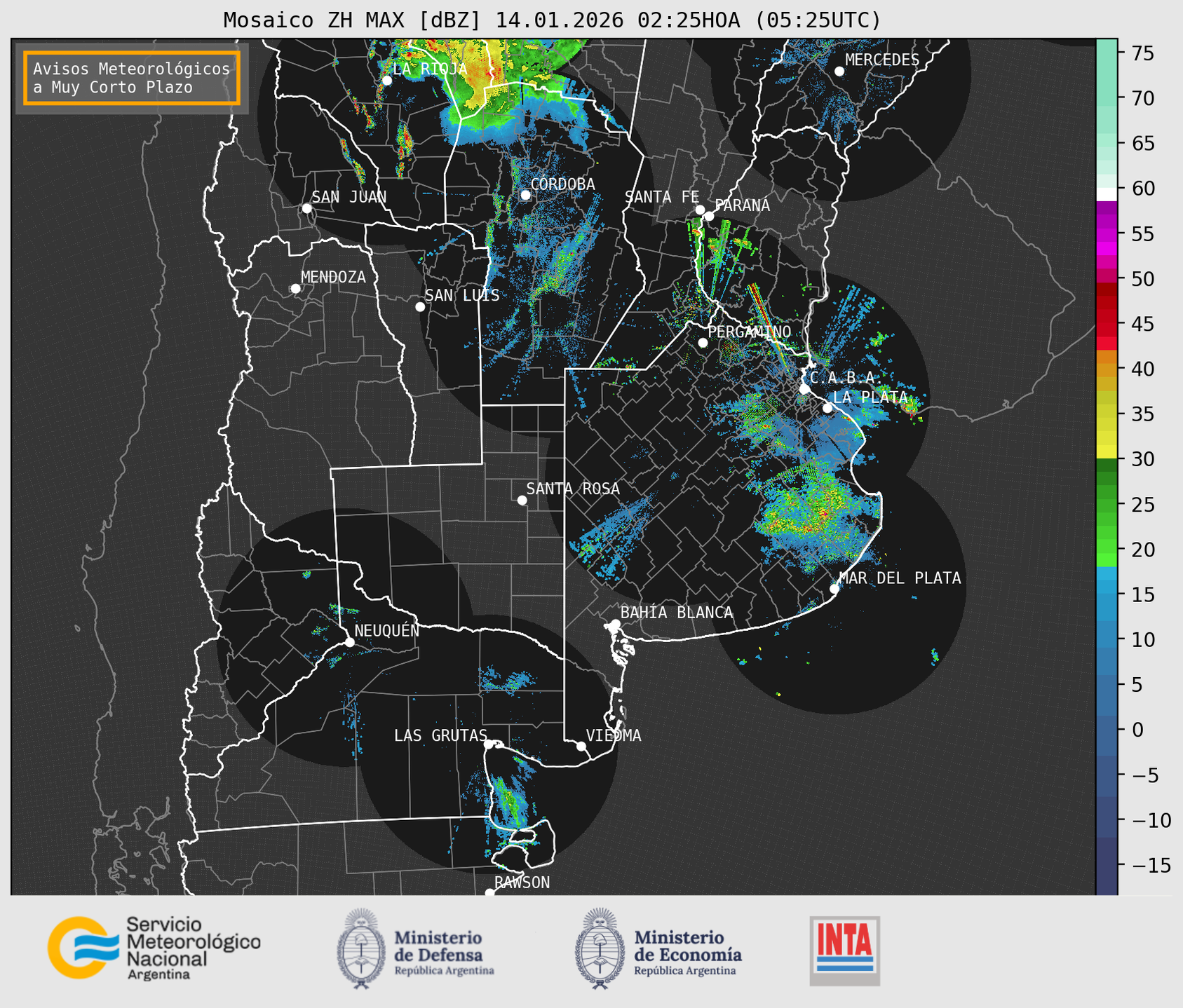Click the VIEDMA city marker dot
The image size is (1183, 1008).
(x=581, y=746)
